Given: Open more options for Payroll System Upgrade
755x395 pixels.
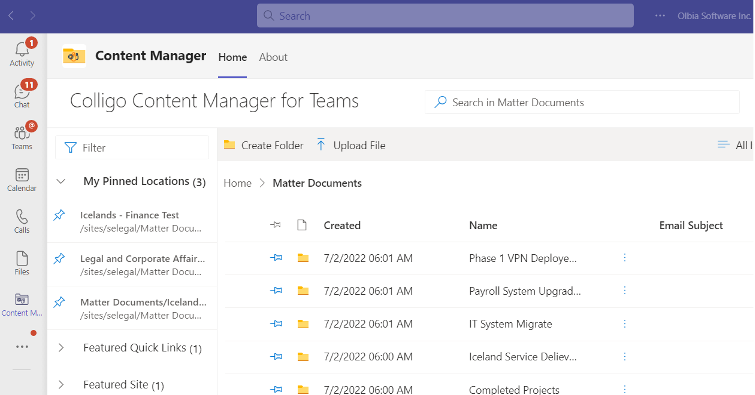Looking at the screenshot, I should point(625,290).
